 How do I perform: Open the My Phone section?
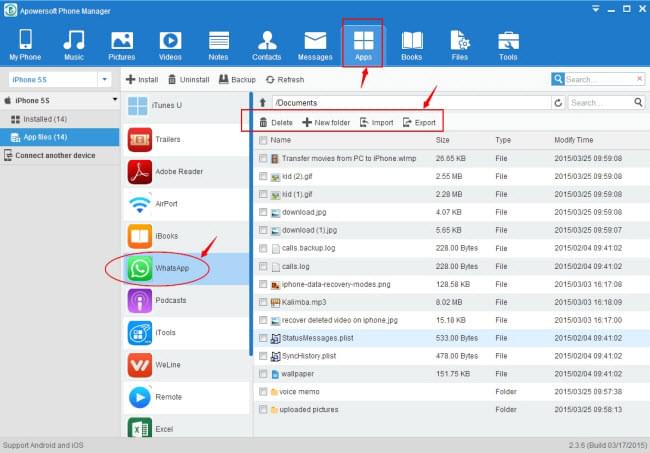[25, 45]
